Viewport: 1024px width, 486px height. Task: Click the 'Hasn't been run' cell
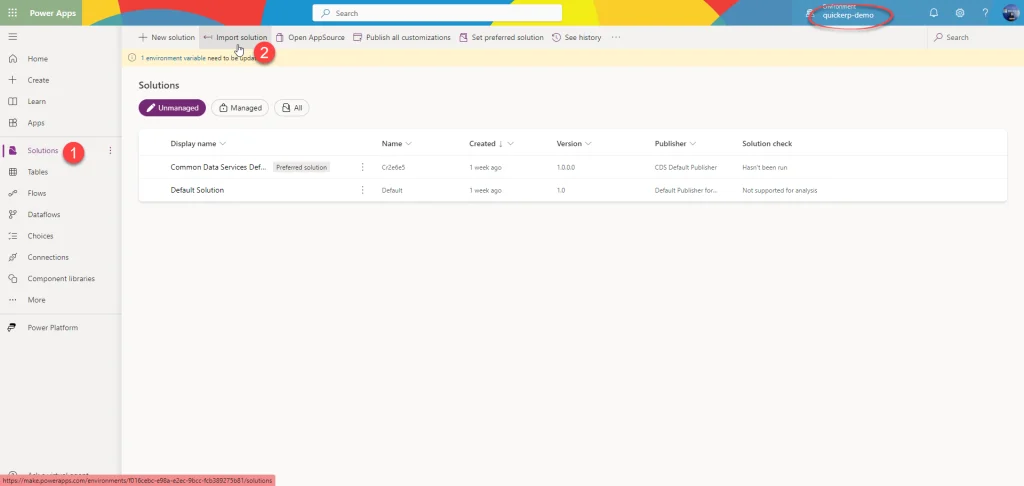click(765, 168)
